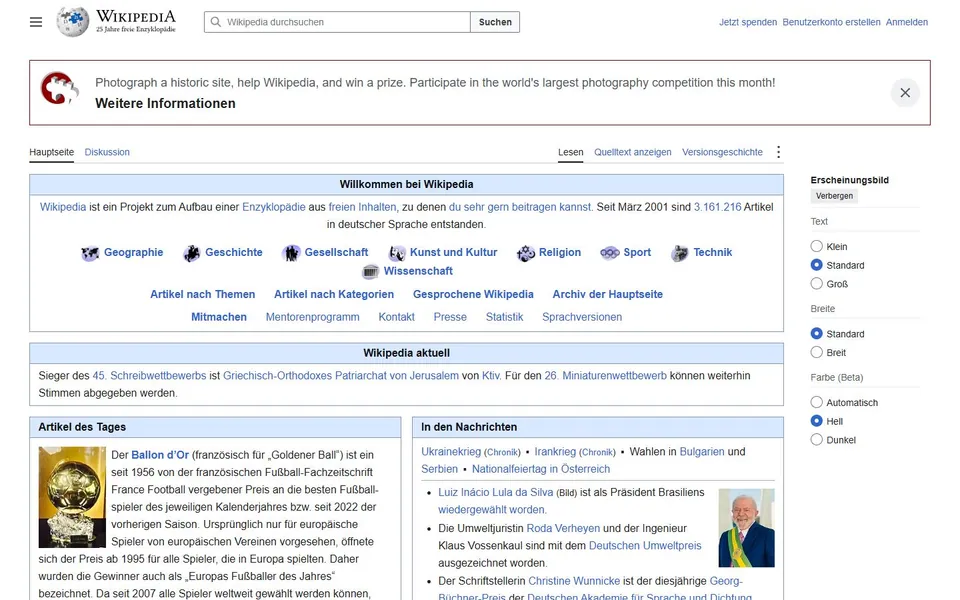Open the 45. Schreibwettbewerbs link
Viewport: 960px width, 600px height.
[x=149, y=376]
